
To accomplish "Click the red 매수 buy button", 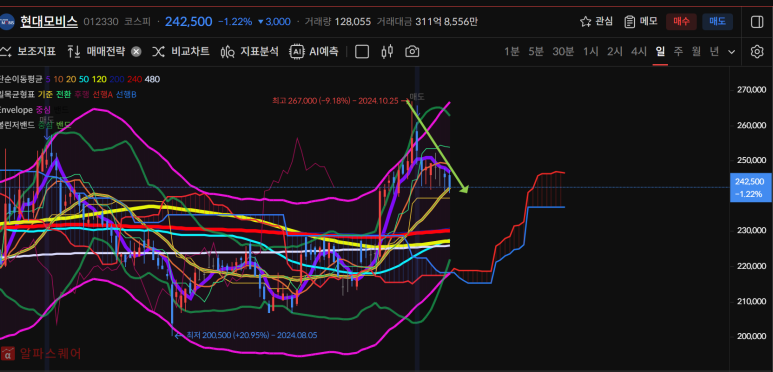I will [x=681, y=22].
